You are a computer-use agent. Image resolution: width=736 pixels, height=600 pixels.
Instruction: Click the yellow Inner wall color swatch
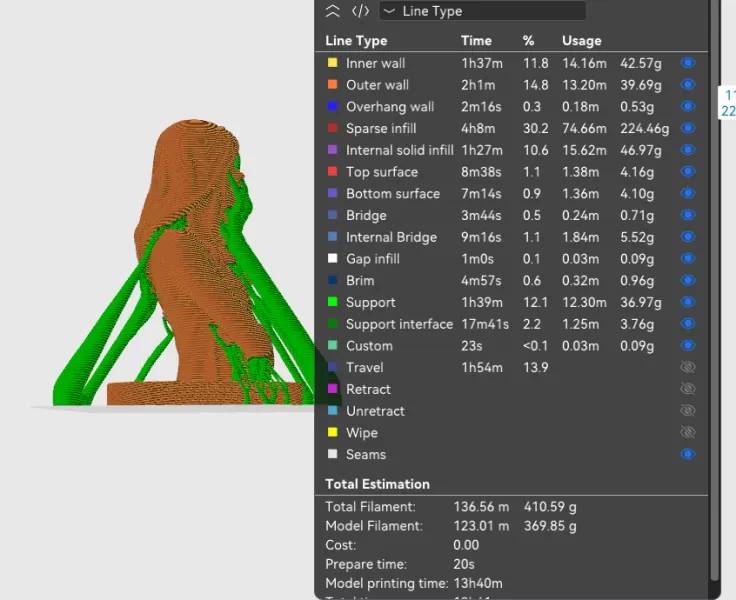click(x=332, y=63)
